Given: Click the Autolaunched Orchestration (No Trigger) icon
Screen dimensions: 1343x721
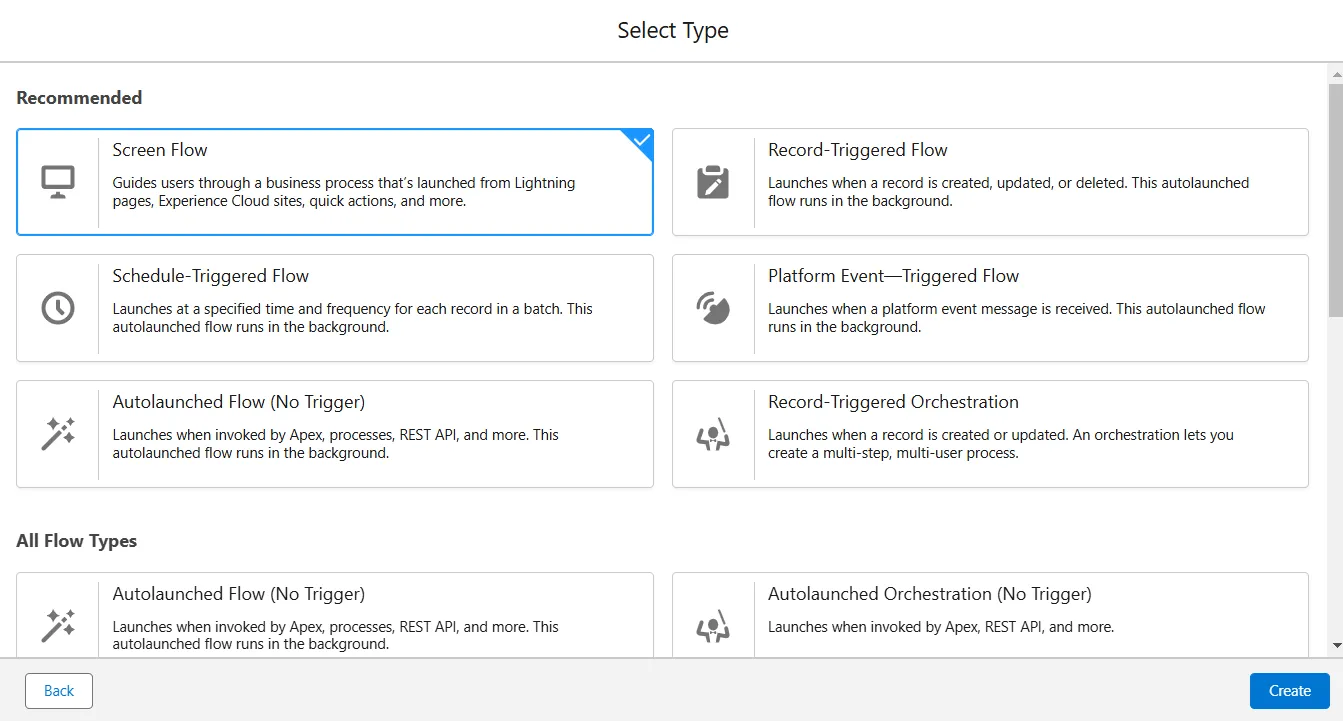Looking at the screenshot, I should [x=713, y=627].
